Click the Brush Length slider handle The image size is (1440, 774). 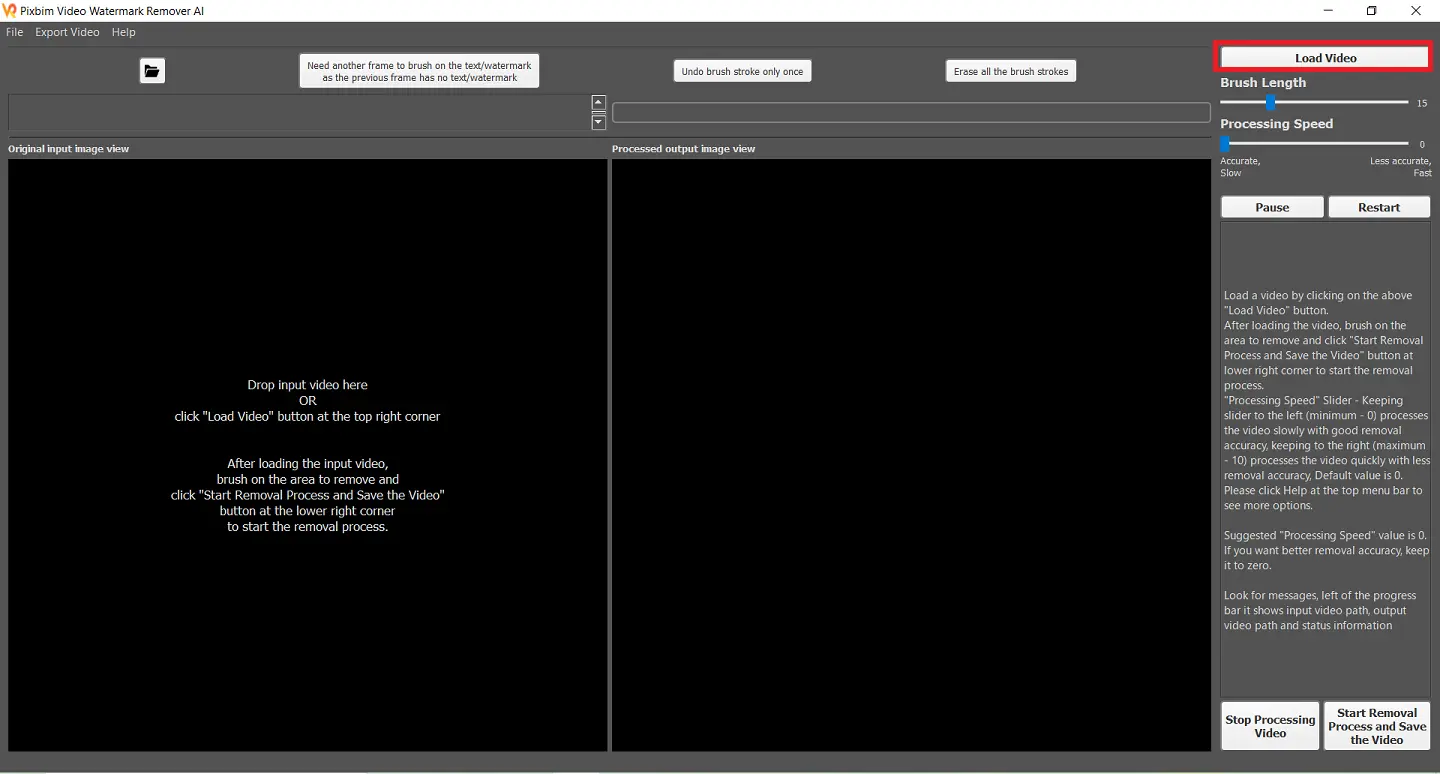point(1270,102)
